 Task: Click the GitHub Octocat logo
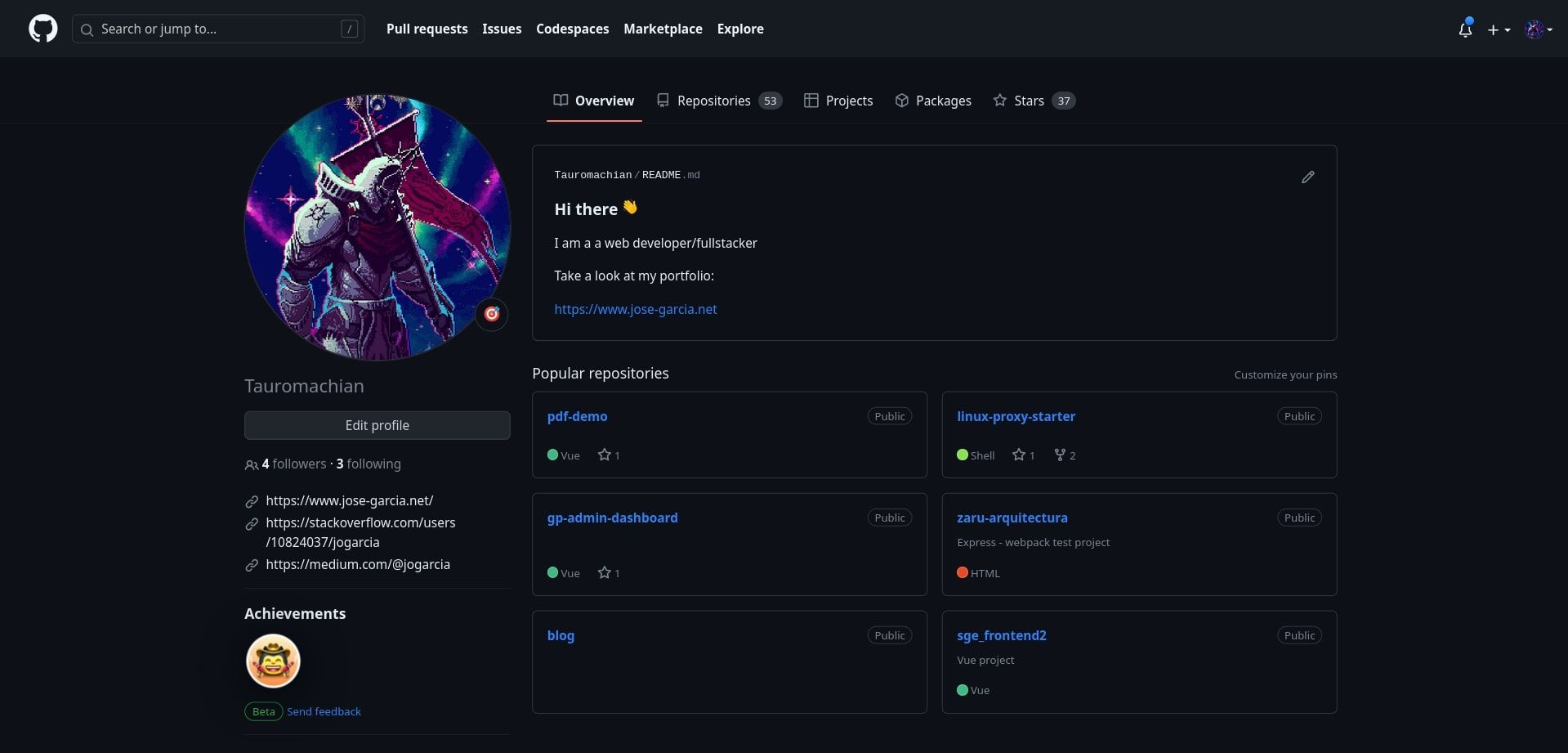coord(42,28)
